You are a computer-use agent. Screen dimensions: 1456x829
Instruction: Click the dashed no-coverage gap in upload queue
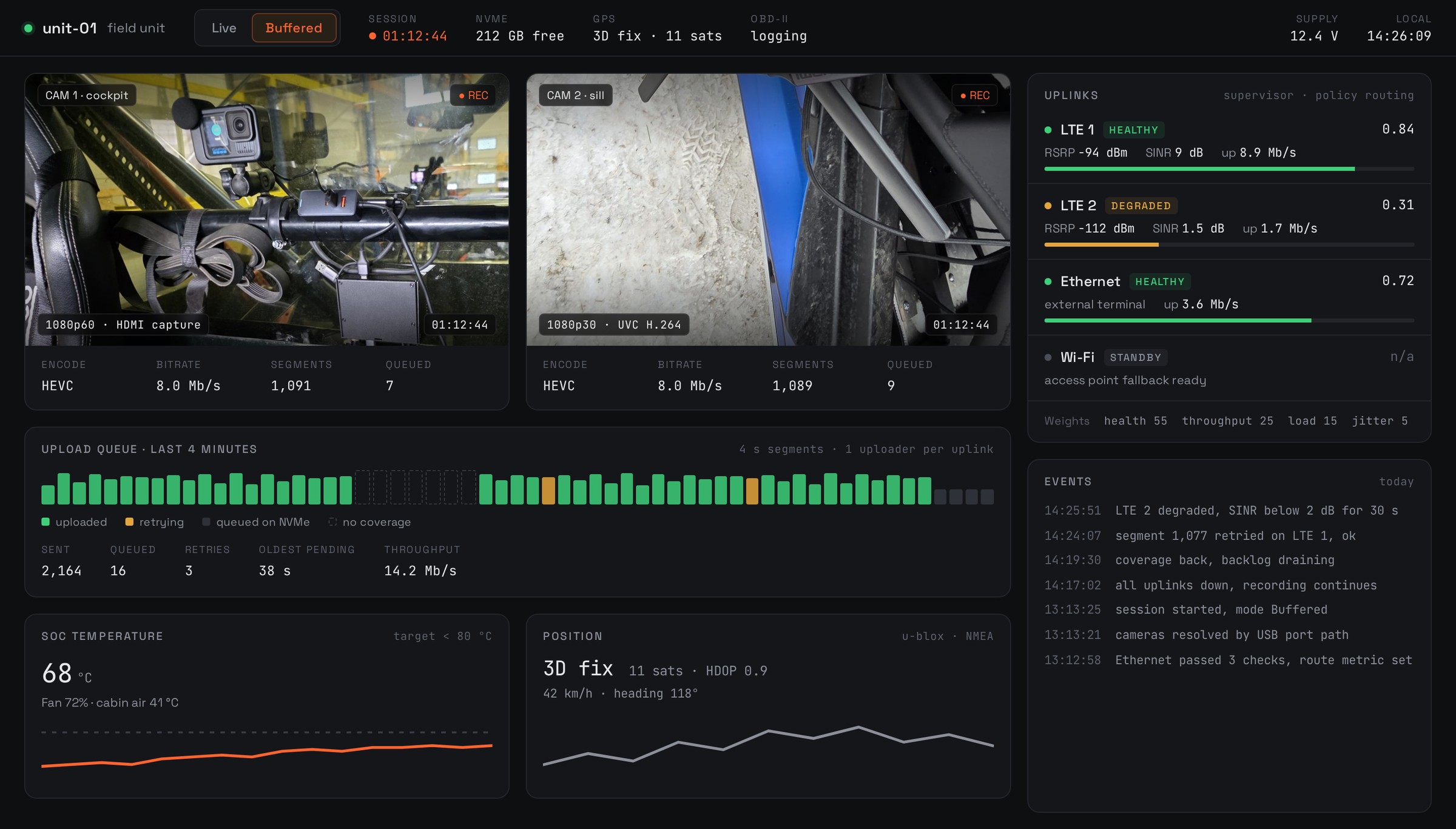tap(416, 487)
